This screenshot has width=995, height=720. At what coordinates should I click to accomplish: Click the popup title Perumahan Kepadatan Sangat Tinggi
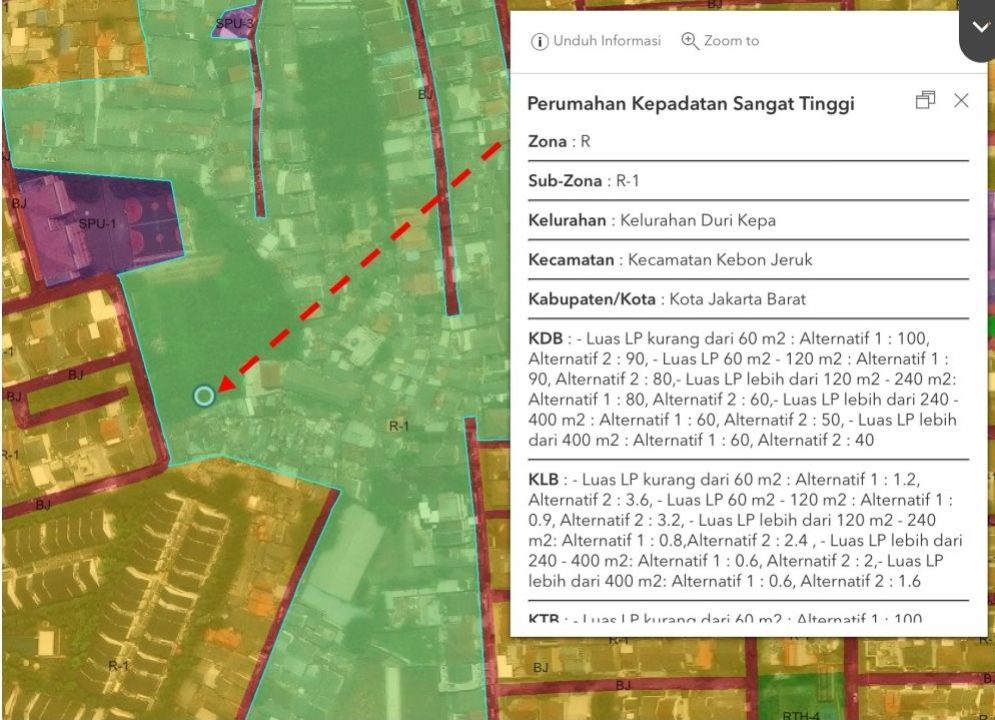[x=690, y=104]
